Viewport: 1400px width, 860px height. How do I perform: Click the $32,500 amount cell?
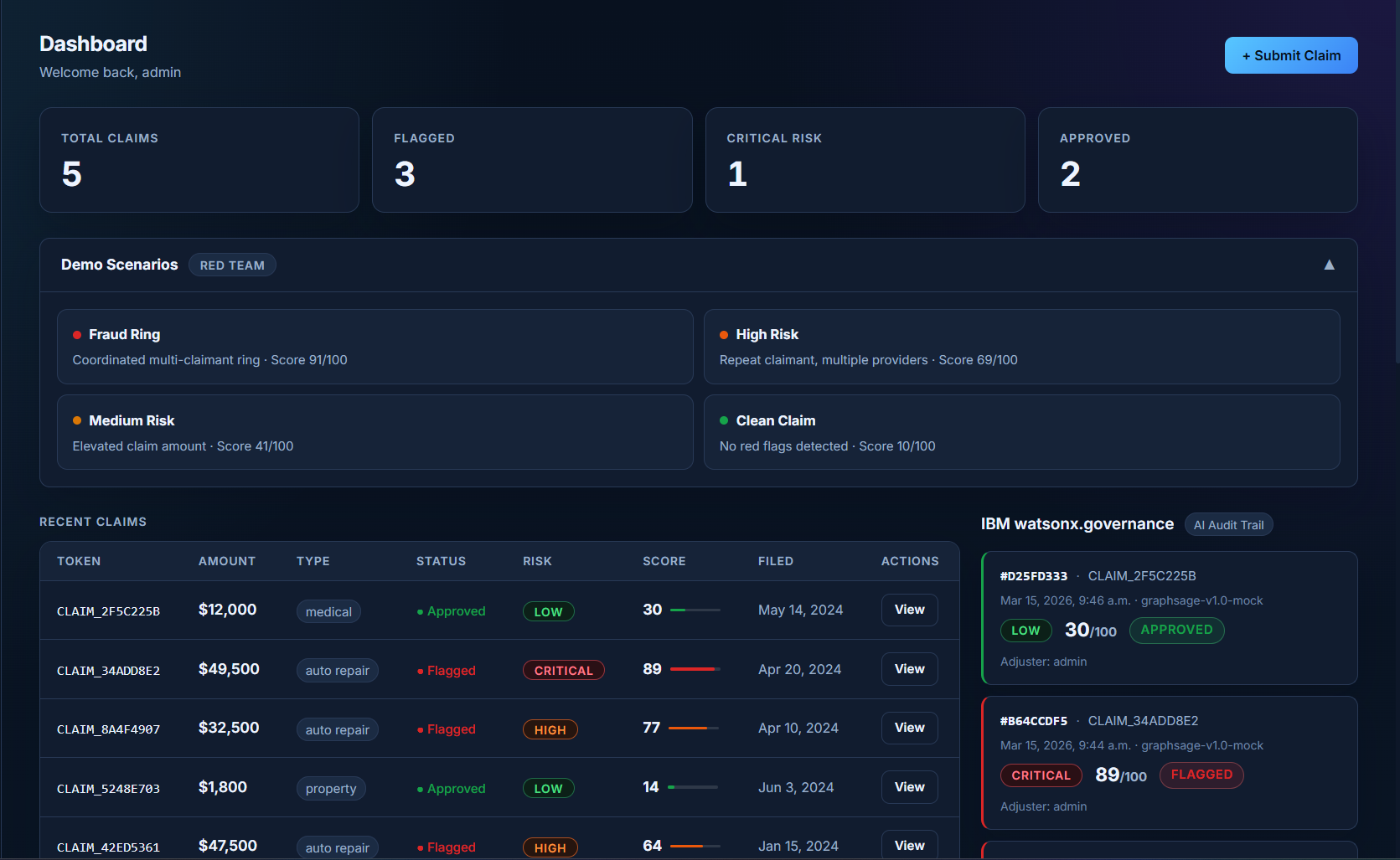tap(229, 728)
